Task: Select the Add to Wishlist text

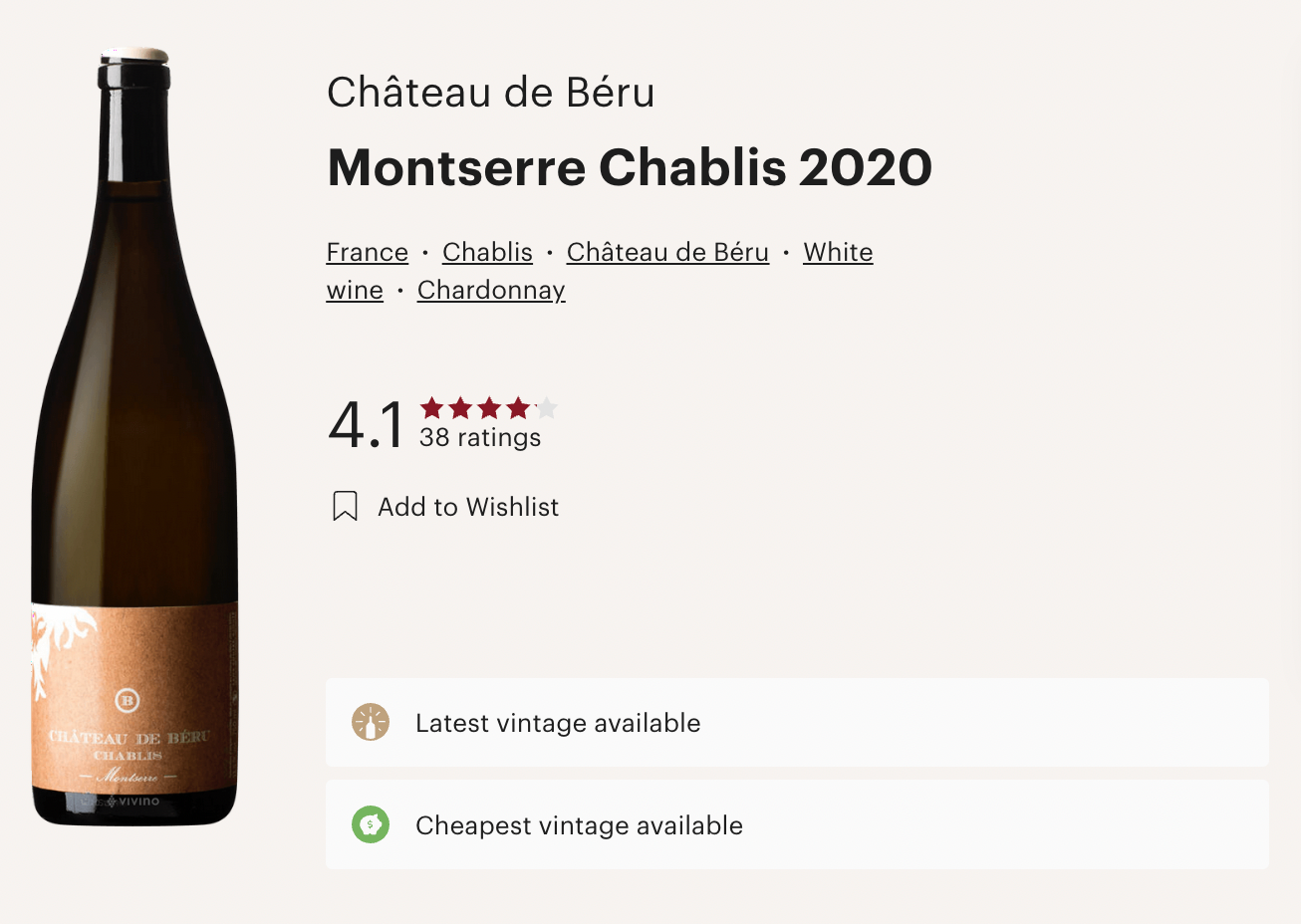Action: pyautogui.click(x=468, y=507)
